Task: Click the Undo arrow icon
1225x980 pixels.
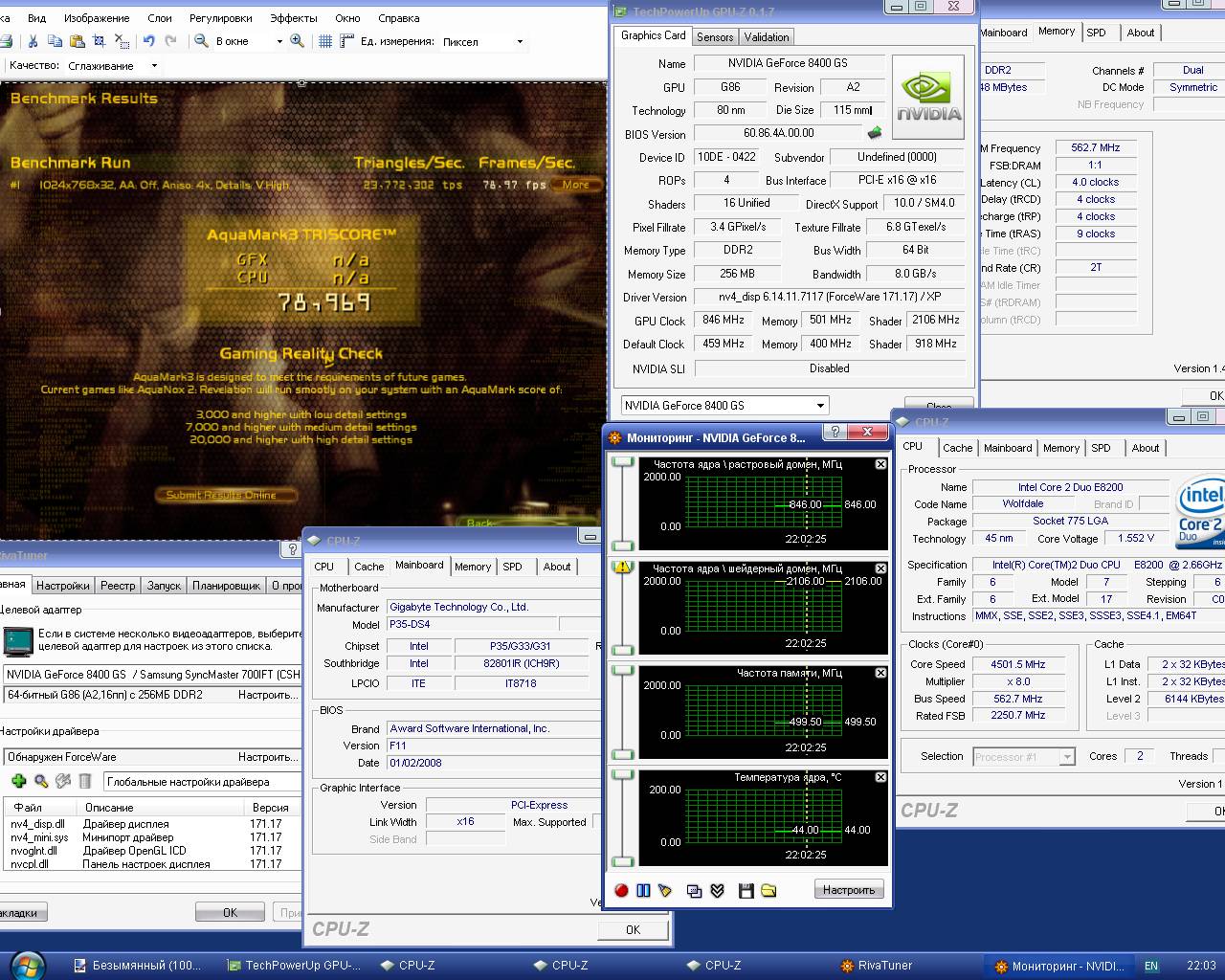Action: (x=148, y=41)
